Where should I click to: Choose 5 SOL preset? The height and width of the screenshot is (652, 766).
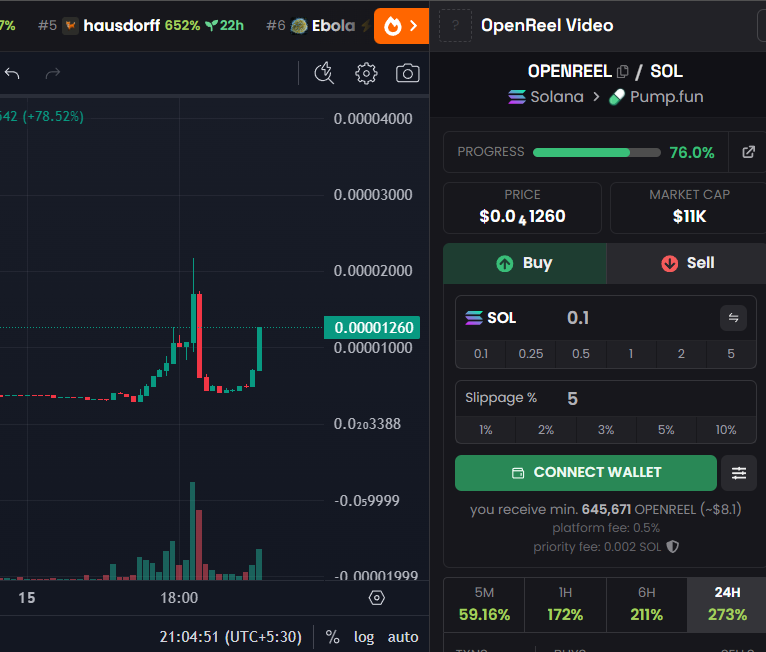tap(731, 354)
